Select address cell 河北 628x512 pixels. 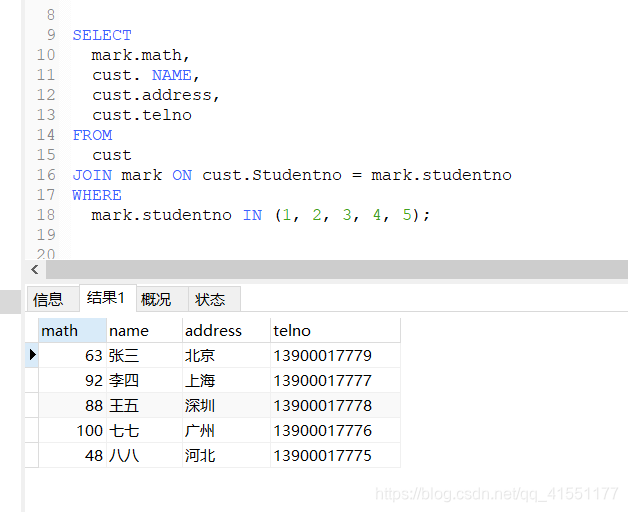coord(226,455)
